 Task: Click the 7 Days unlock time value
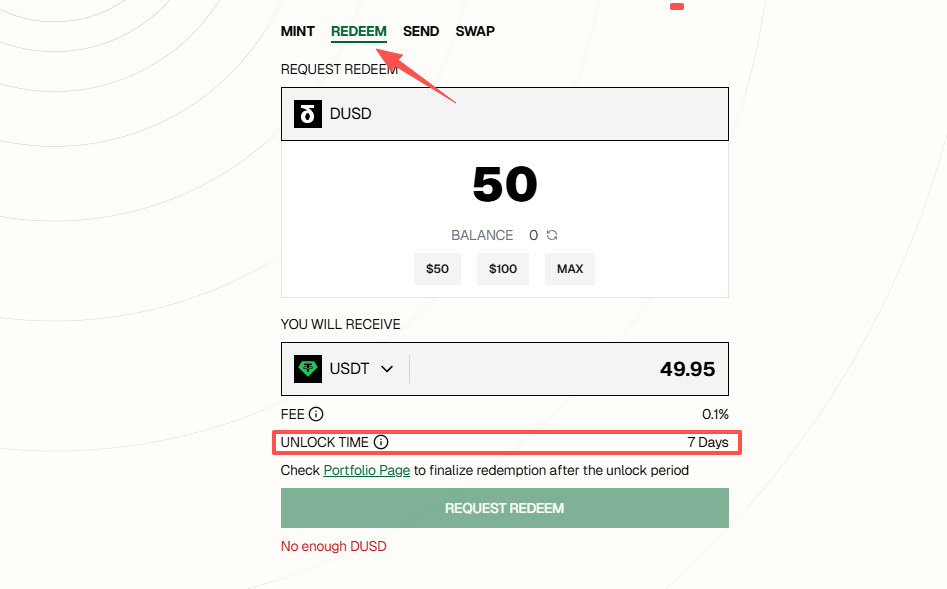point(707,442)
